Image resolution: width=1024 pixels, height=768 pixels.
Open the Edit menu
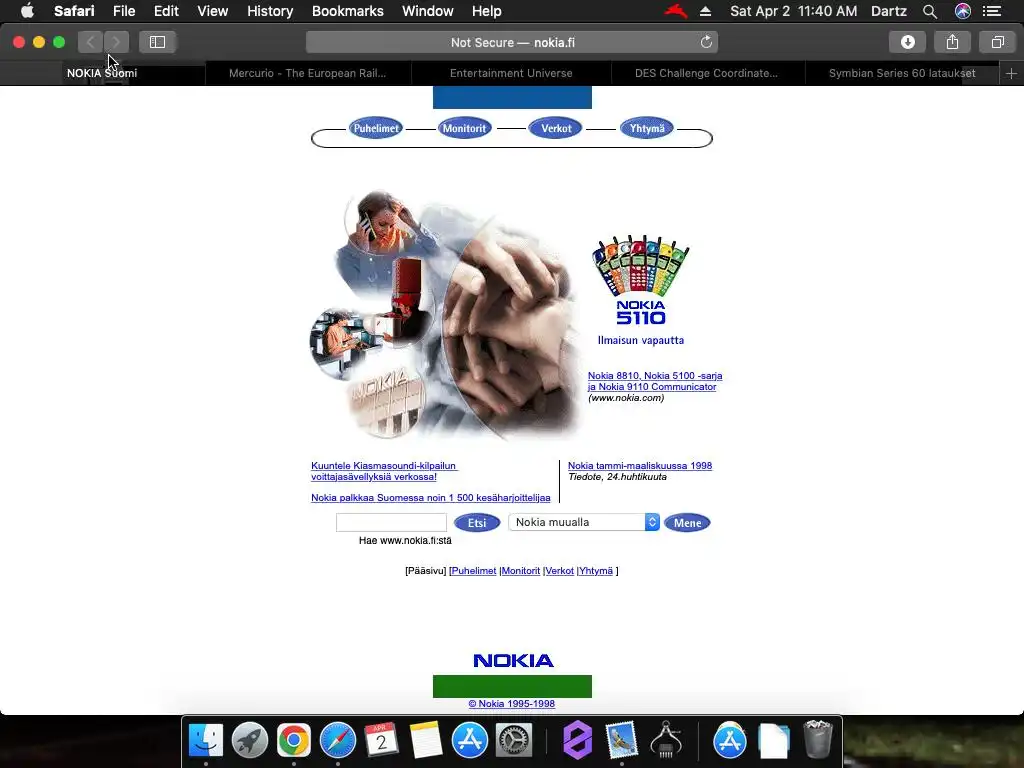[x=166, y=11]
